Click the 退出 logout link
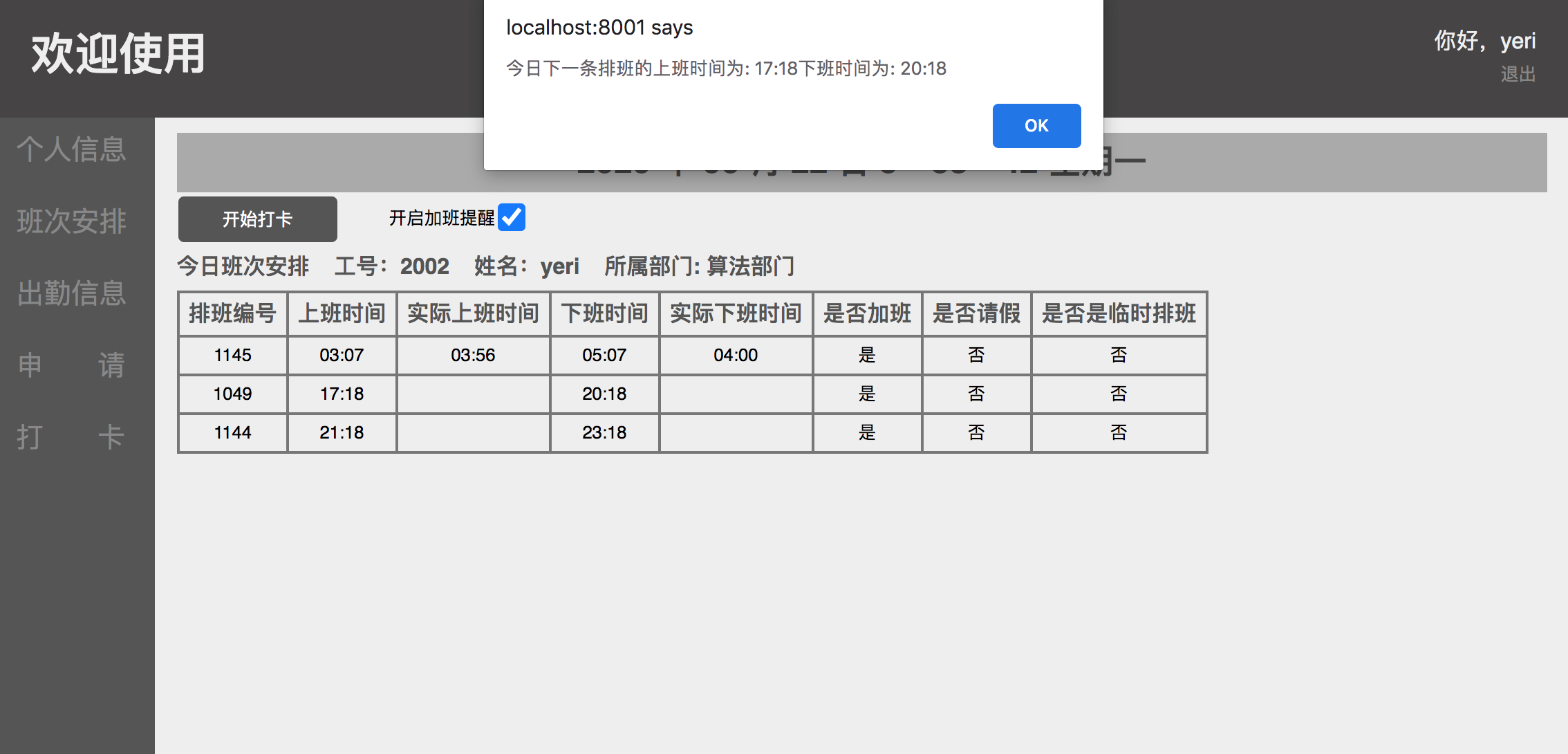 pyautogui.click(x=1518, y=74)
